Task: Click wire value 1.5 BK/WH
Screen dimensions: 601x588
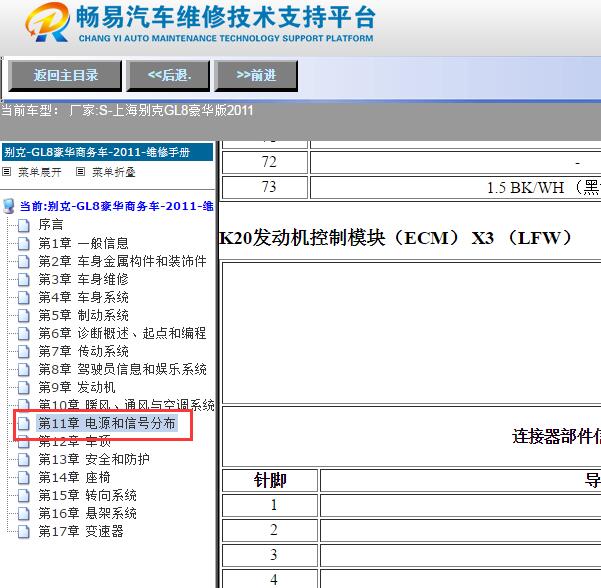Action: 544,188
